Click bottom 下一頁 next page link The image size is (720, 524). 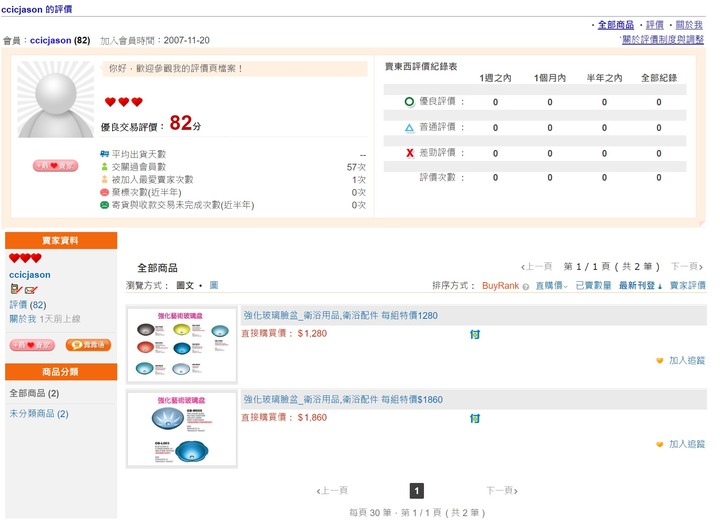point(502,490)
